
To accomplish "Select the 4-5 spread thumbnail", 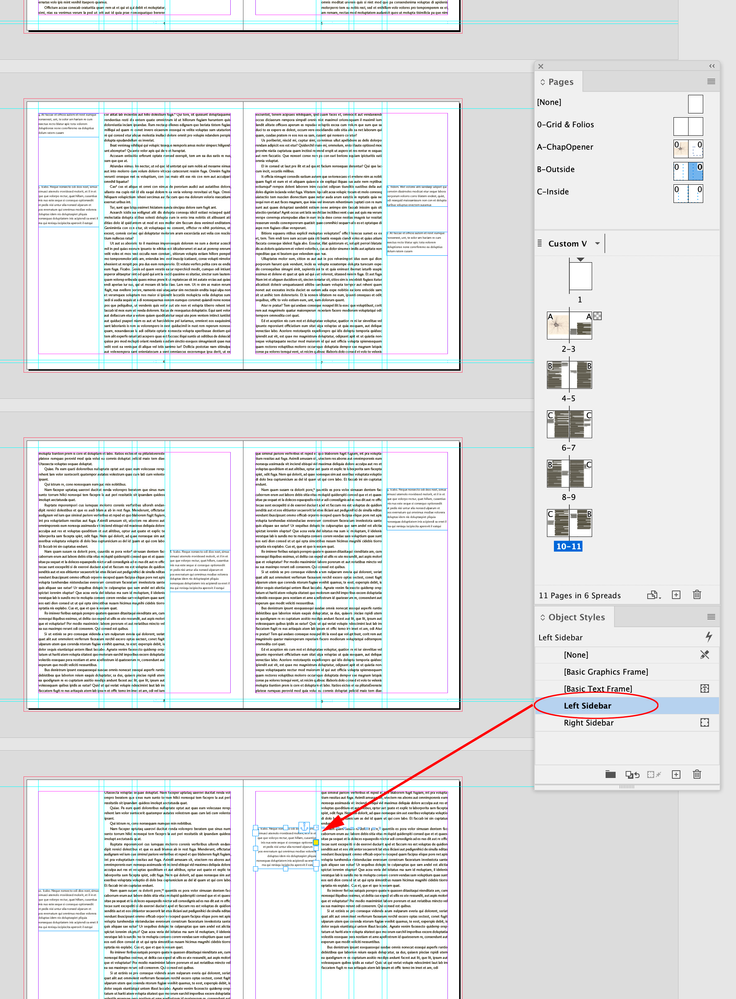I will 569,375.
